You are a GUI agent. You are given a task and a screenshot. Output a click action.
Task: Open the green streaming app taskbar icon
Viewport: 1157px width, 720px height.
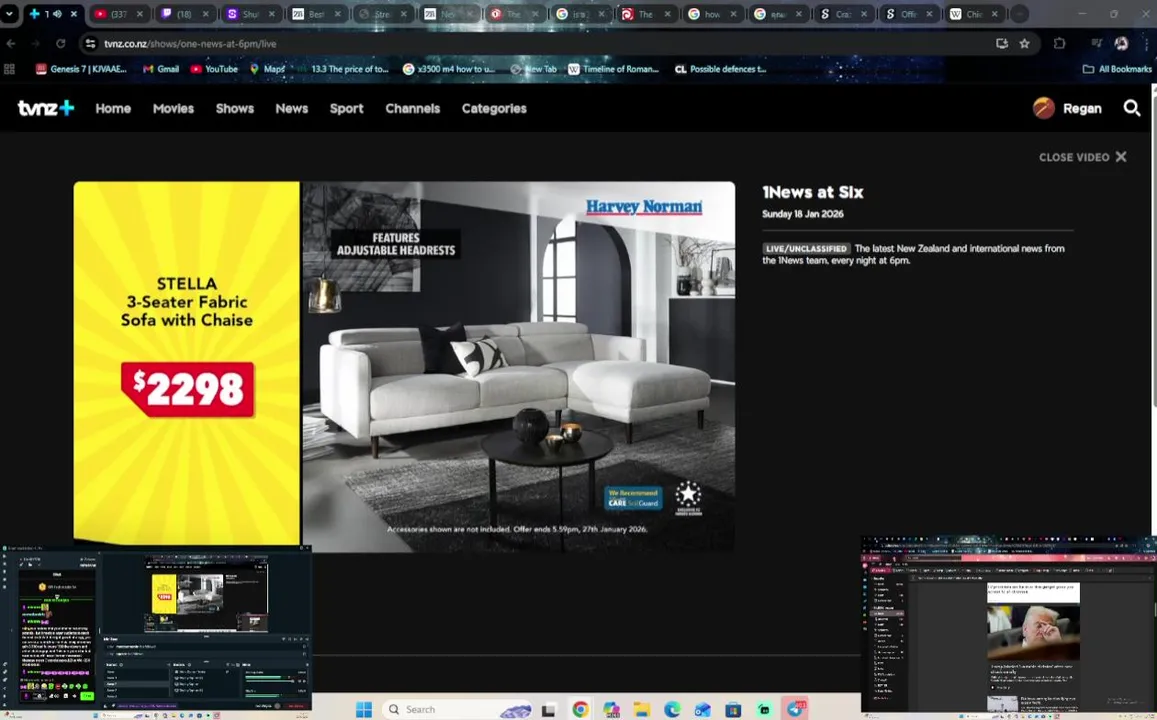(x=764, y=710)
